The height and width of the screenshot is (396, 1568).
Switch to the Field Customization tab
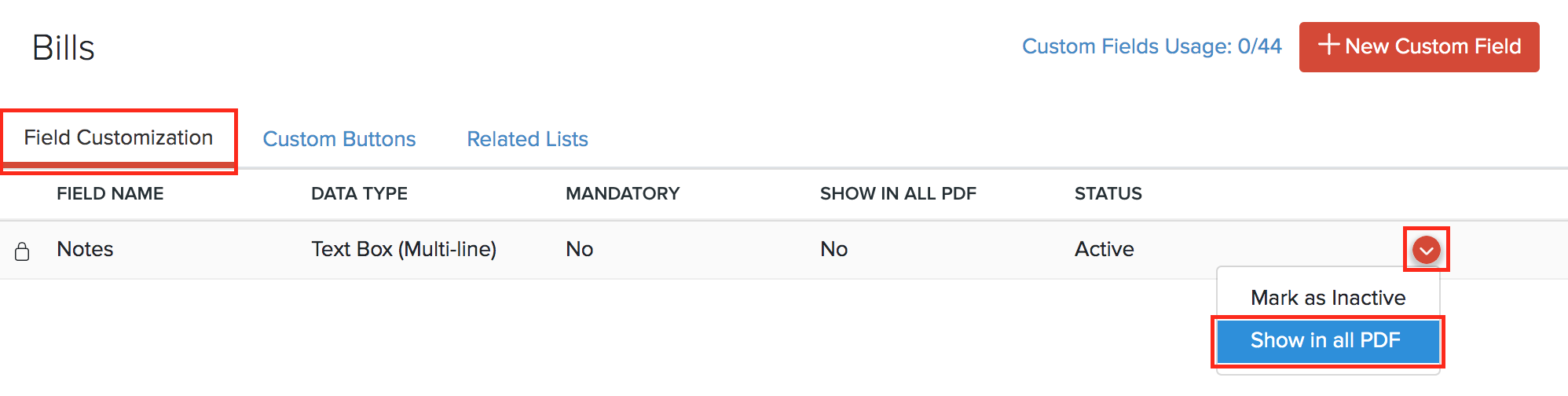(119, 138)
